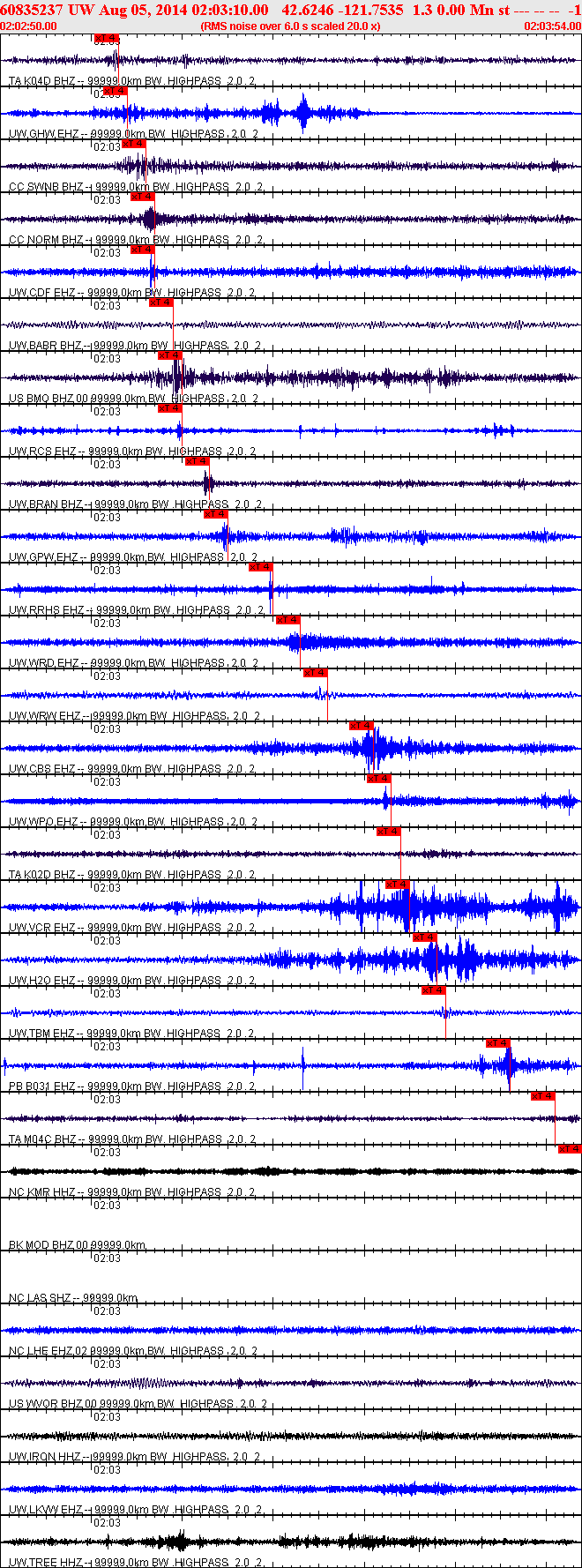Click the red pick marker on UW.TBM trace
This screenshot has width=582, height=1568.
[434, 990]
